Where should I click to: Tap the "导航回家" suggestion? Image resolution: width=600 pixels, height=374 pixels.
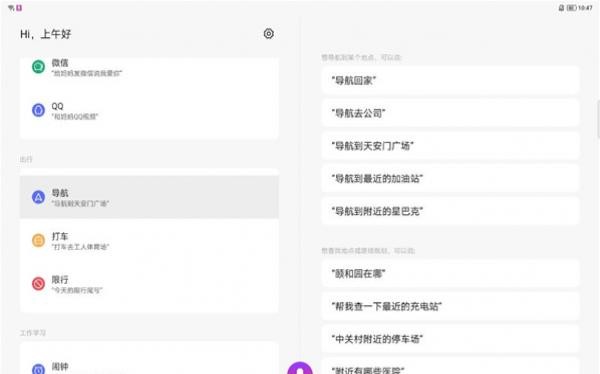click(x=450, y=80)
